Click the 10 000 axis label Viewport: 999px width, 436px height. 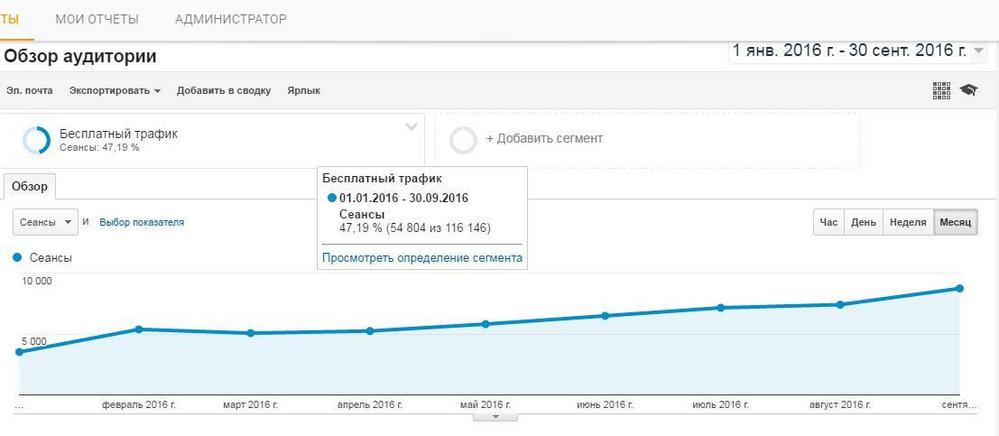[38, 281]
